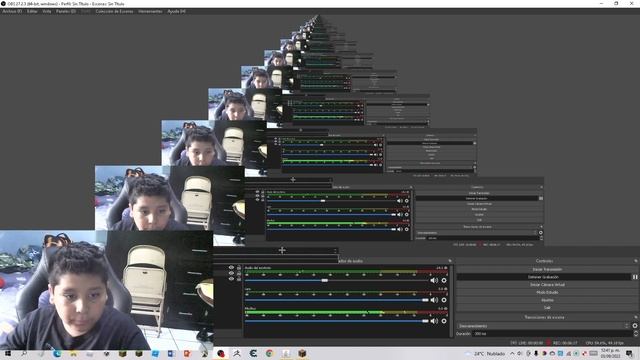Open the Windows Start menu
Viewport: 640px width, 360px height.
click(8, 353)
